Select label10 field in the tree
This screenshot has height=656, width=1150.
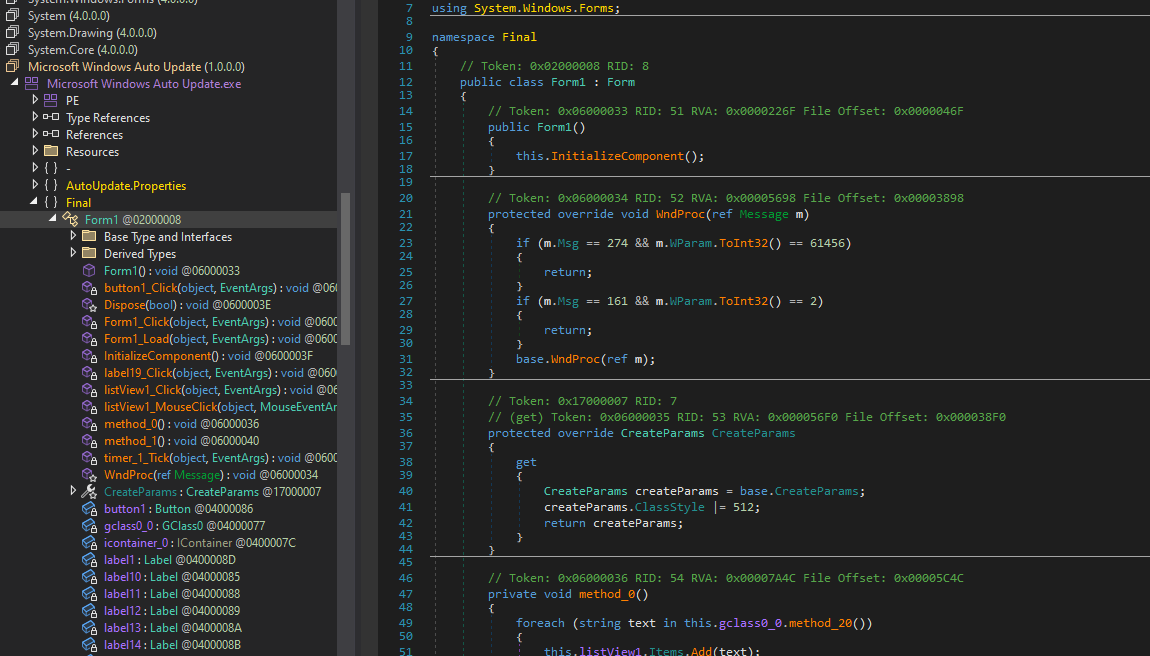click(x=124, y=577)
